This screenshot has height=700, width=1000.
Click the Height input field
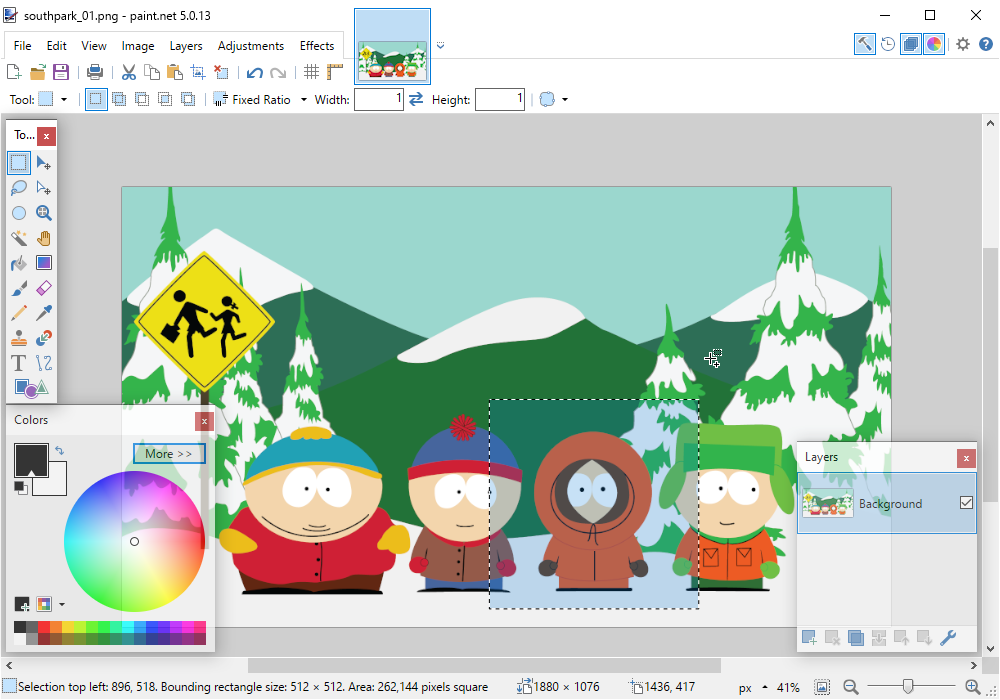[500, 99]
